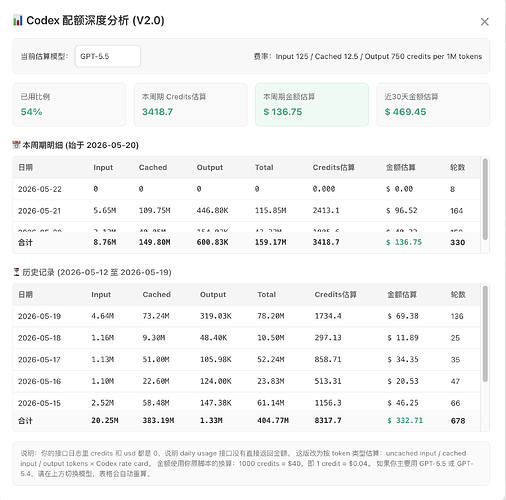The height and width of the screenshot is (500, 506).
Task: Click the 8317.7 history credits total
Action: [328, 421]
